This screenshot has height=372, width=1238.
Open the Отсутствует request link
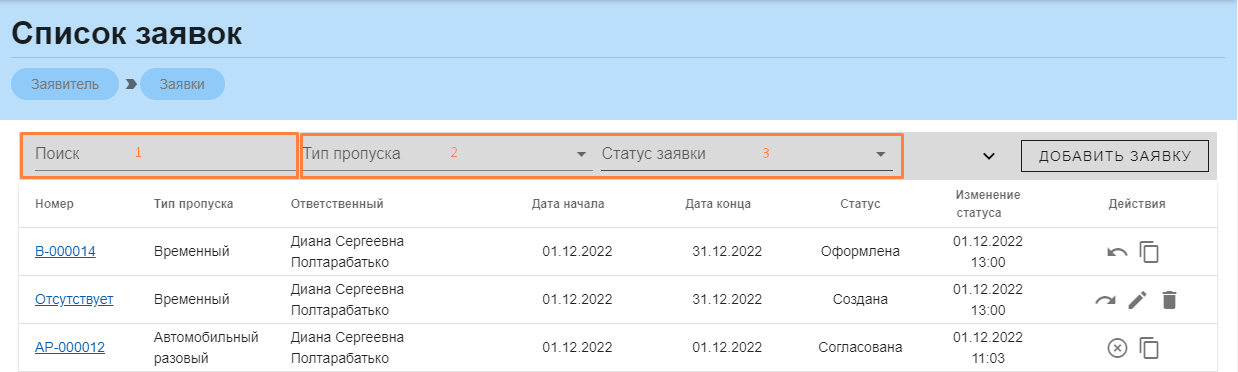(74, 300)
